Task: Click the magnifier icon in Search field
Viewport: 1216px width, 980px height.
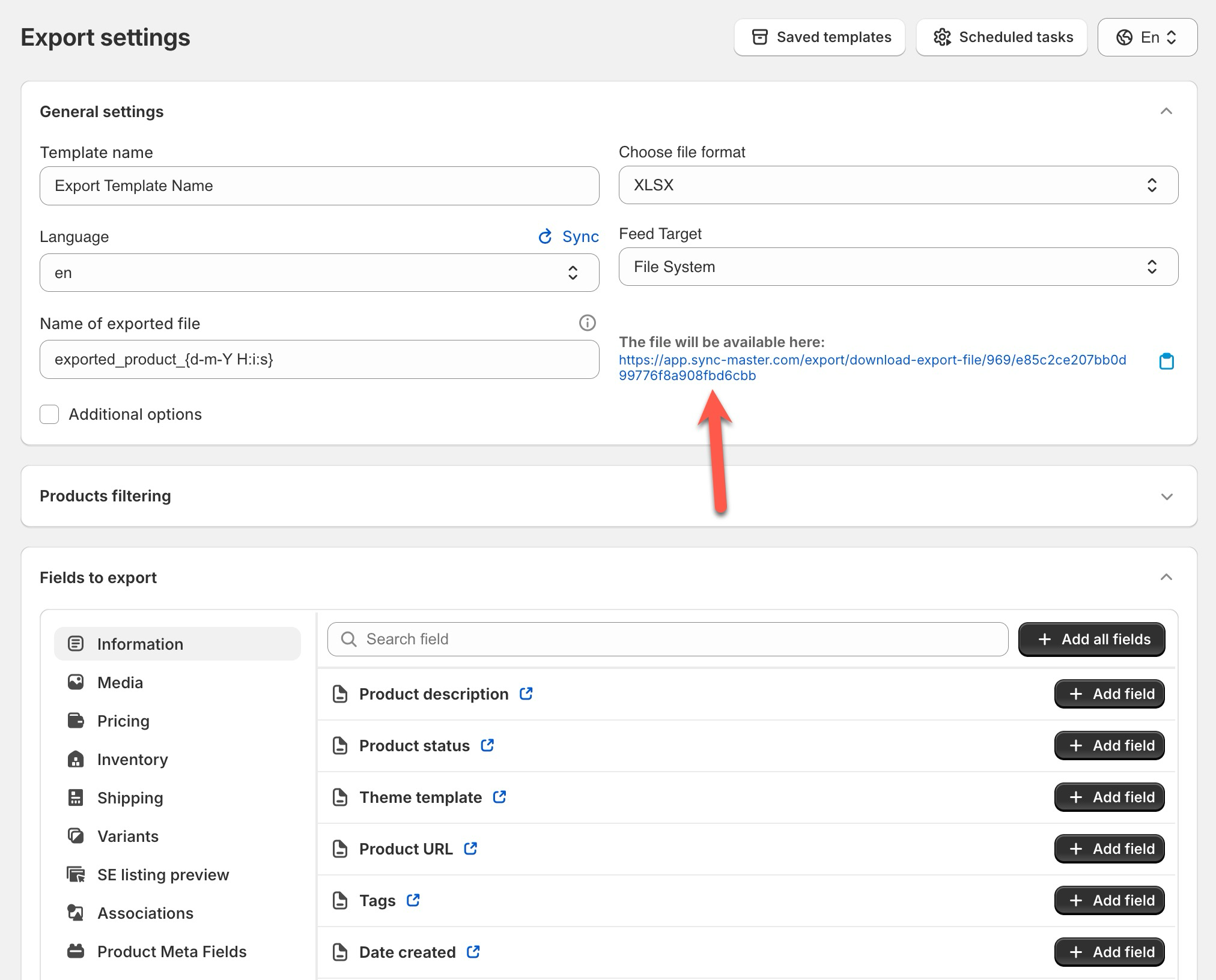Action: (x=348, y=639)
